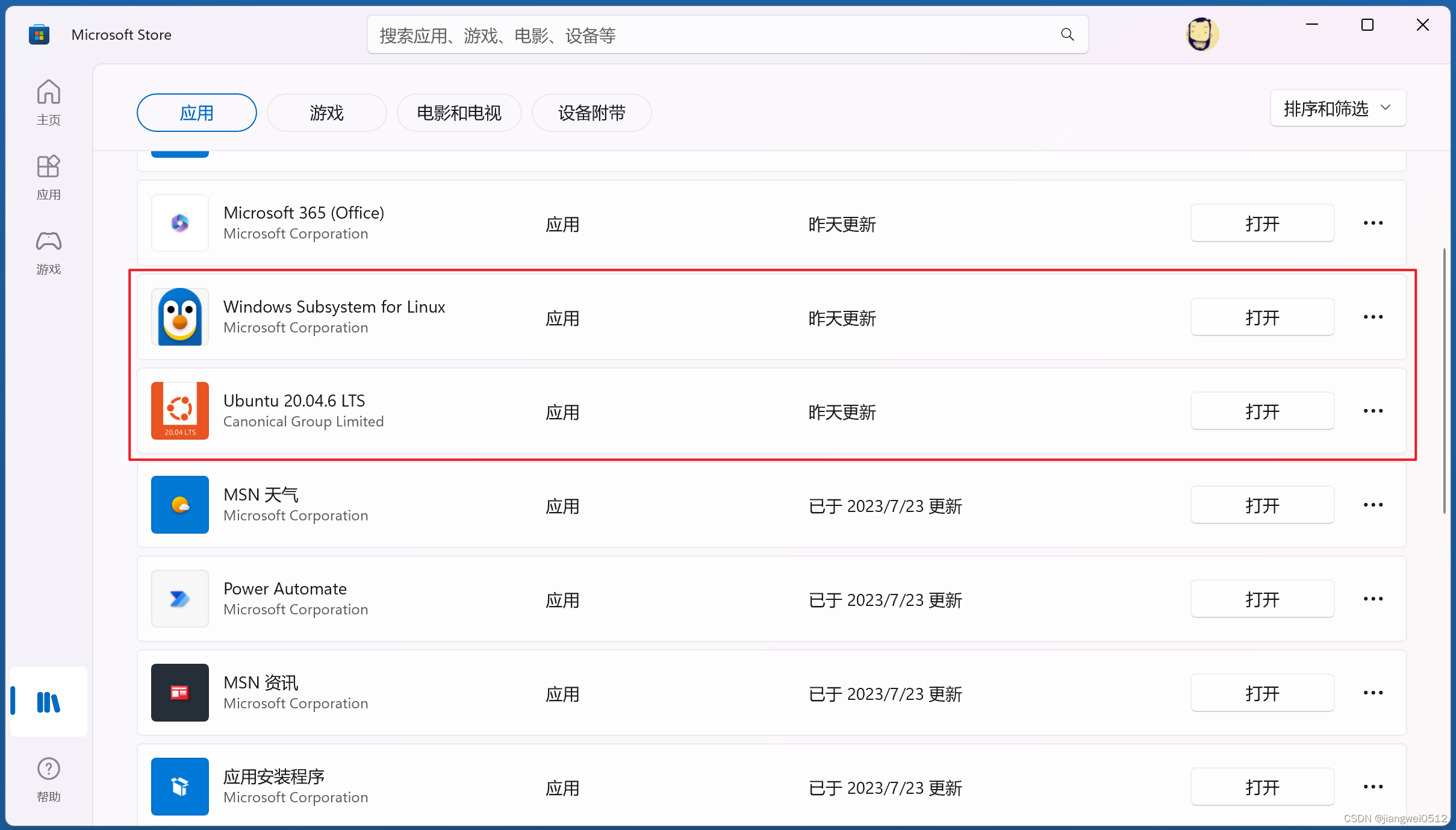Image resolution: width=1456 pixels, height=830 pixels.
Task: Maximize the Microsoft Store window
Action: [1367, 25]
